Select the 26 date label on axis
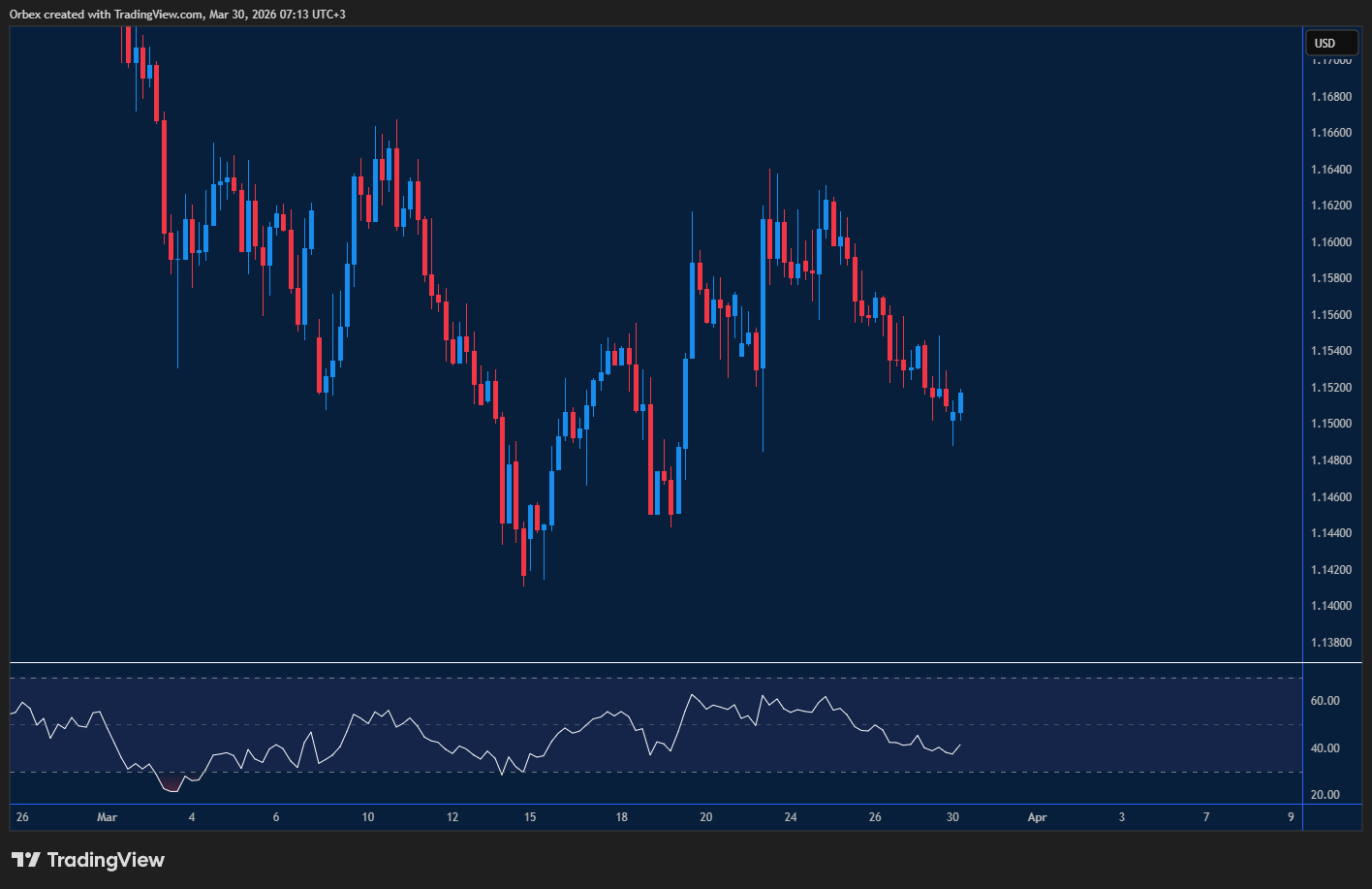 tap(21, 817)
